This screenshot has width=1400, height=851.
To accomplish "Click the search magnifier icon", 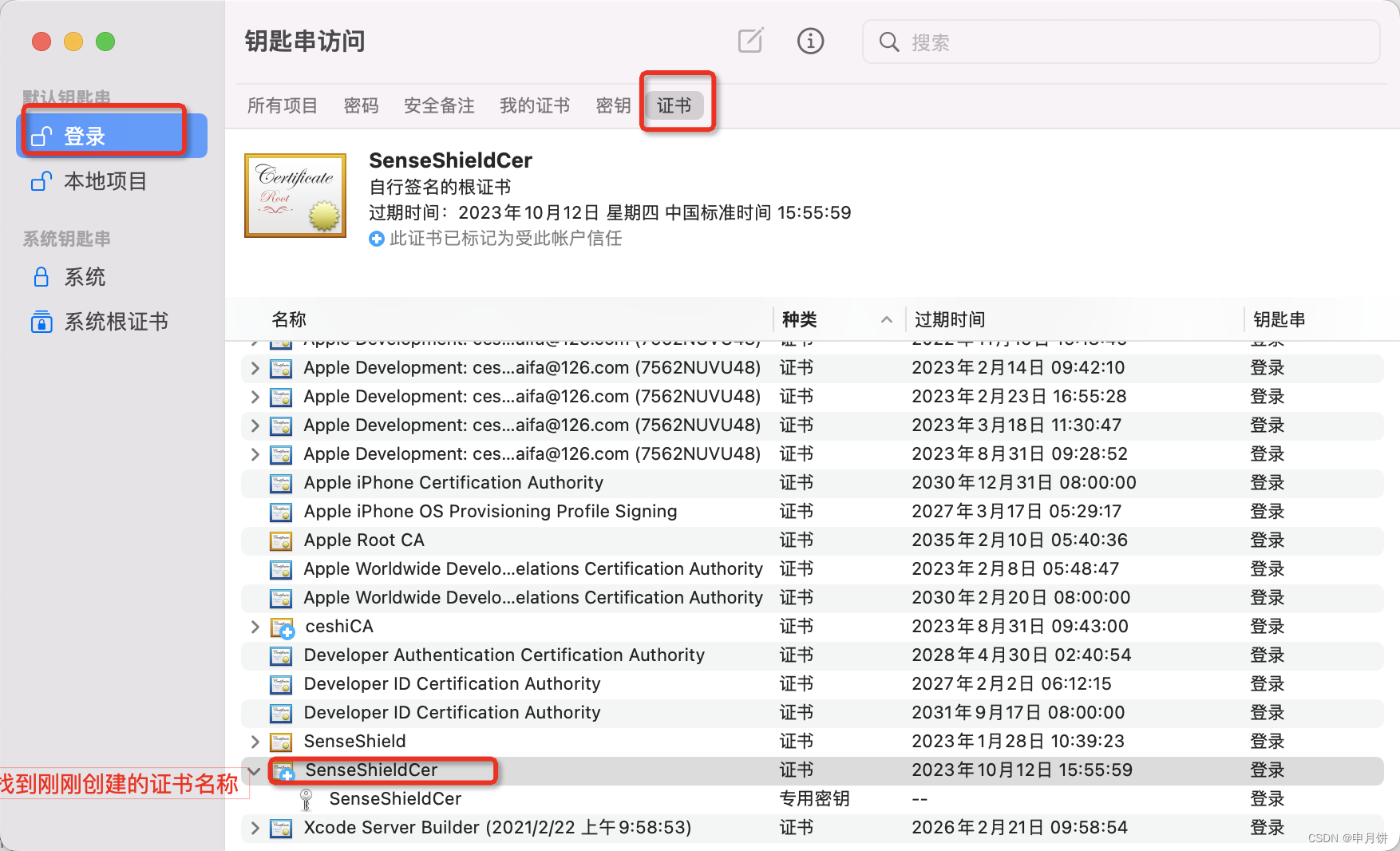I will click(x=888, y=42).
